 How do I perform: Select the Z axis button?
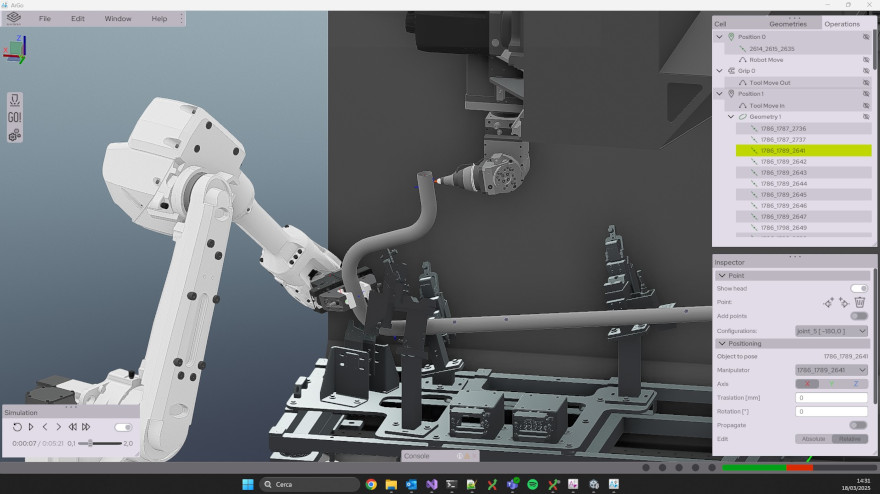[x=856, y=384]
